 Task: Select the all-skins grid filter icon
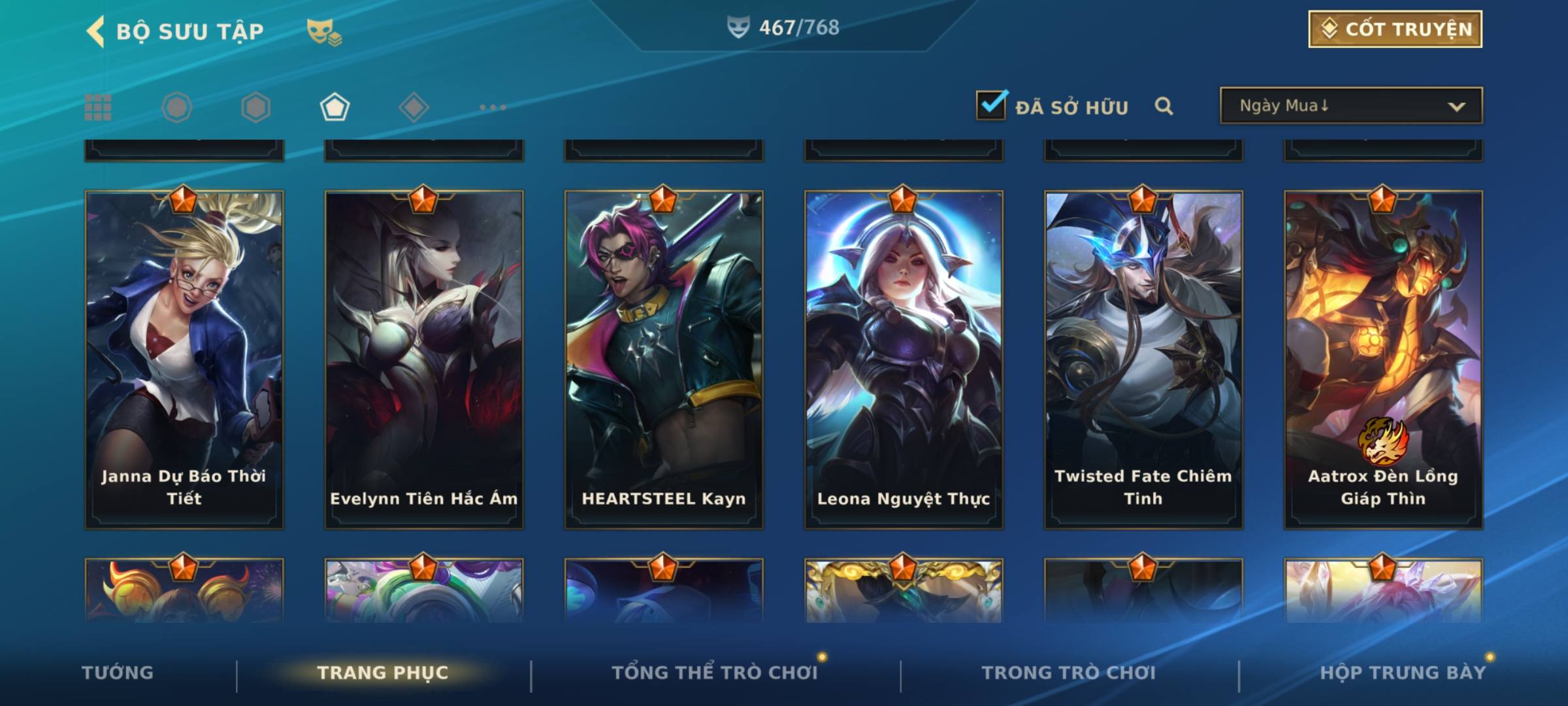(x=98, y=107)
